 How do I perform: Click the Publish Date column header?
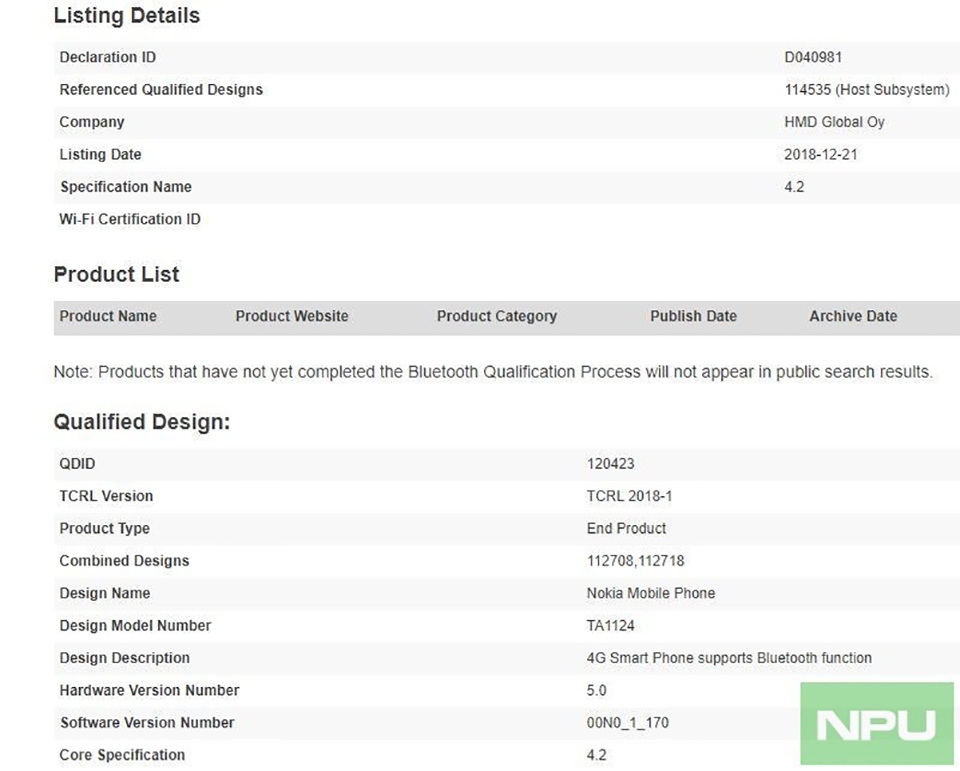coord(693,316)
